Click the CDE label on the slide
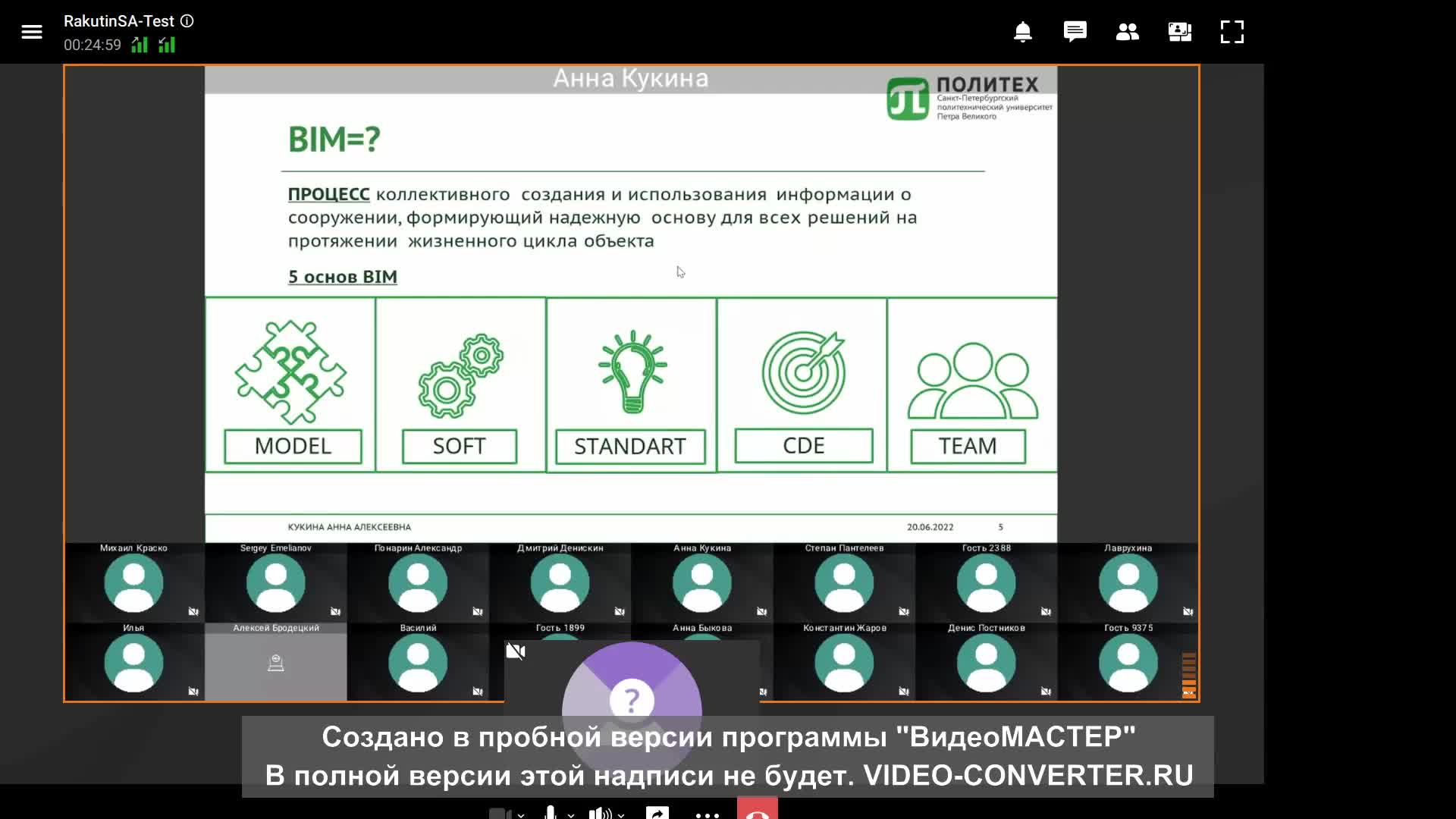 (x=804, y=445)
